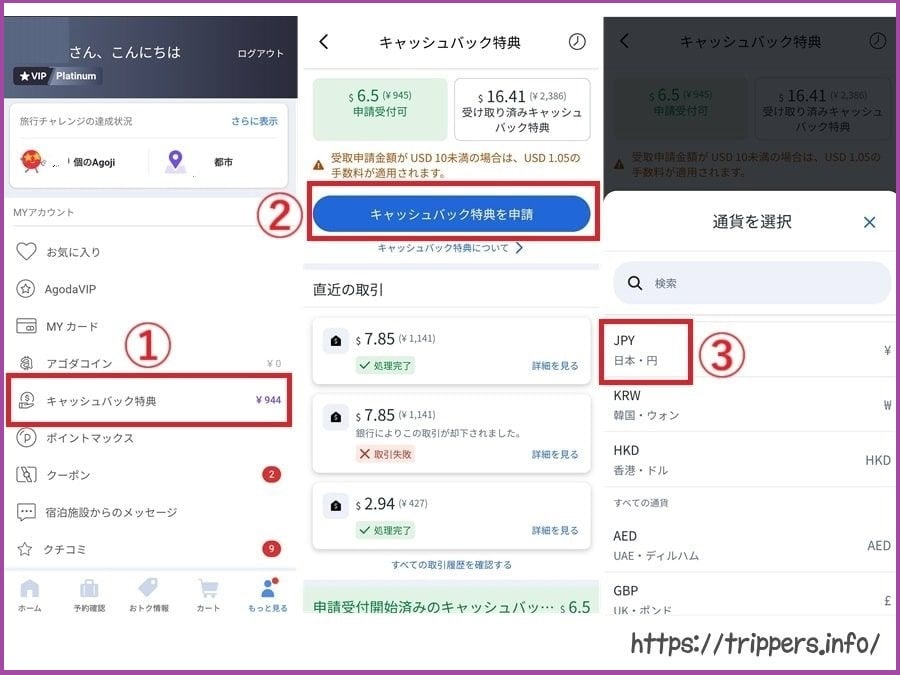Tap the ホーム icon in bottom bar
This screenshot has height=675, width=900.
coord(30,595)
